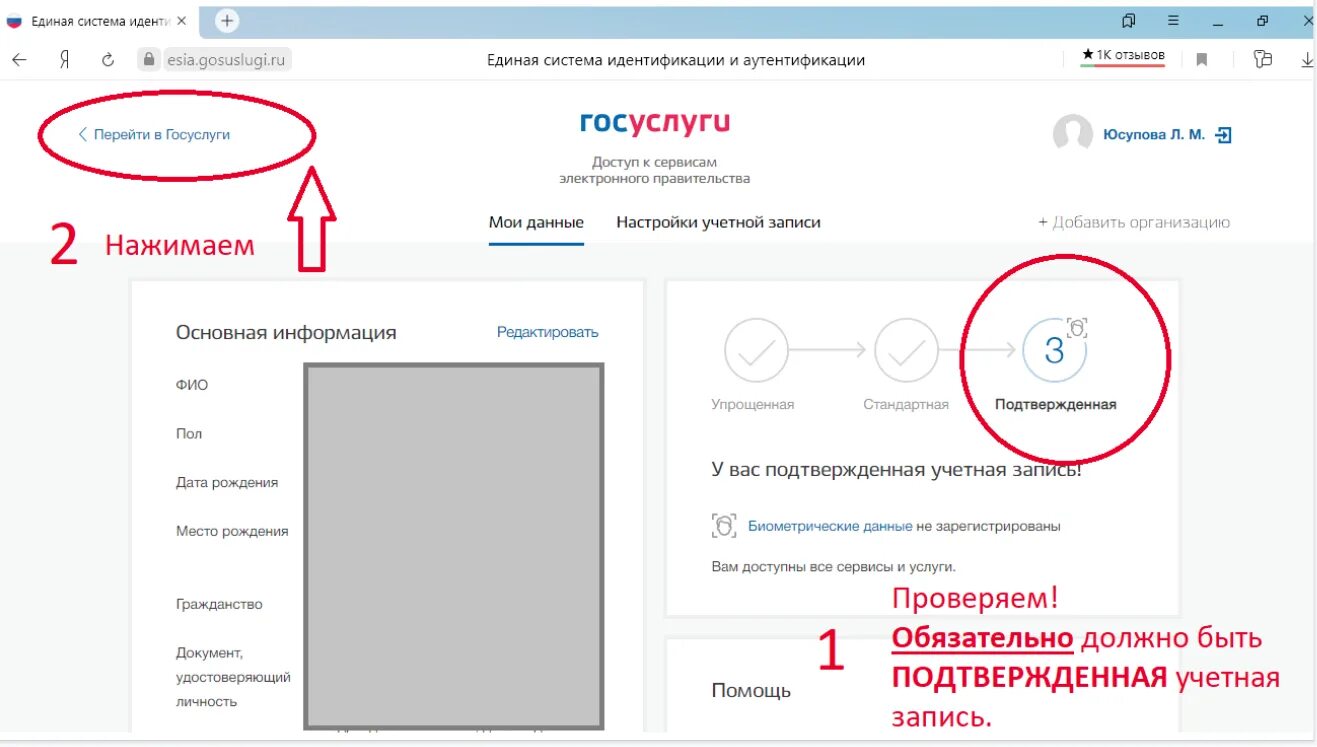
Task: Click Вам доступны все сервисы и услуги
Action: [834, 566]
